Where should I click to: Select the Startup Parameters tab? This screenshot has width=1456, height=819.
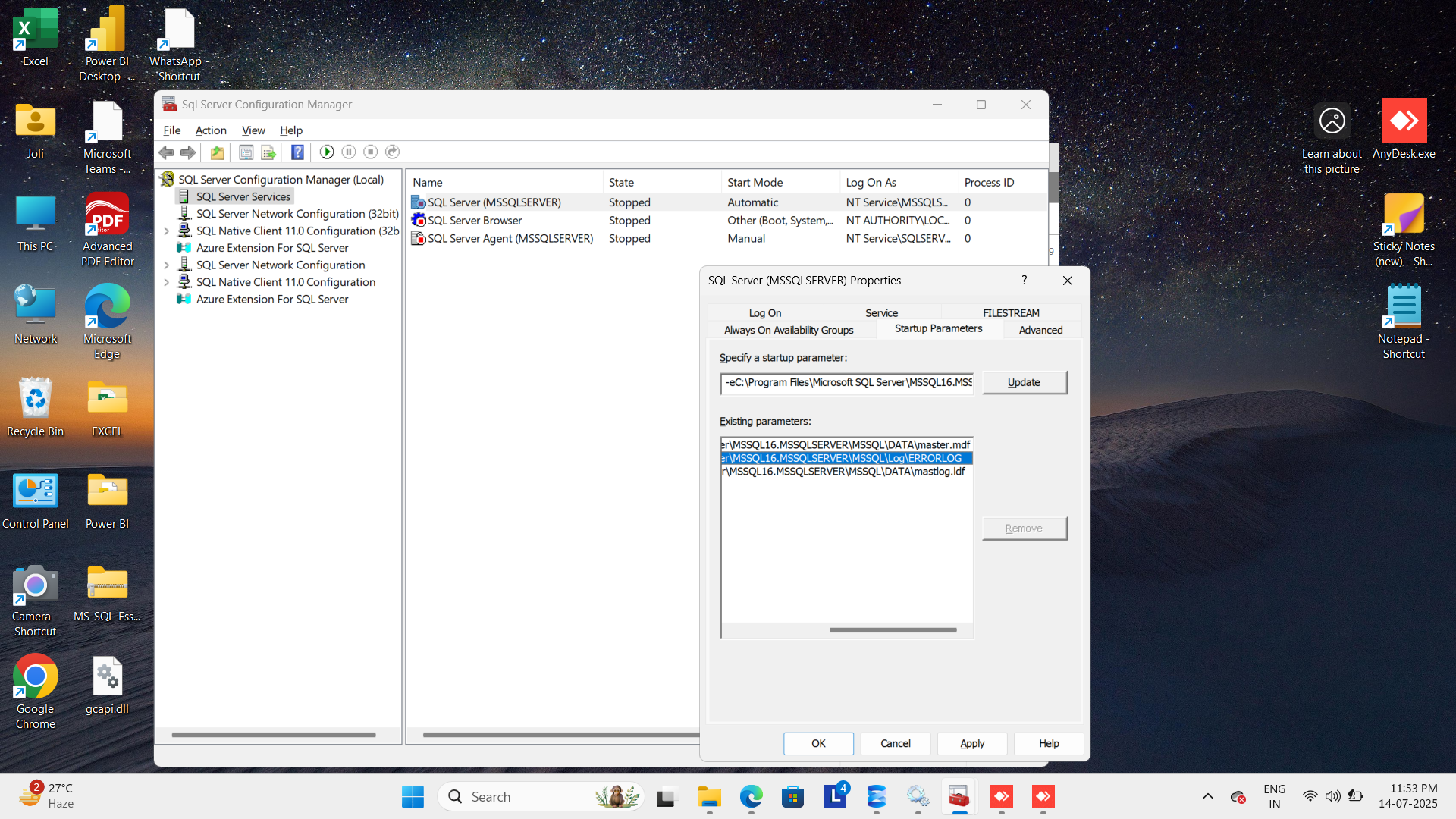939,328
